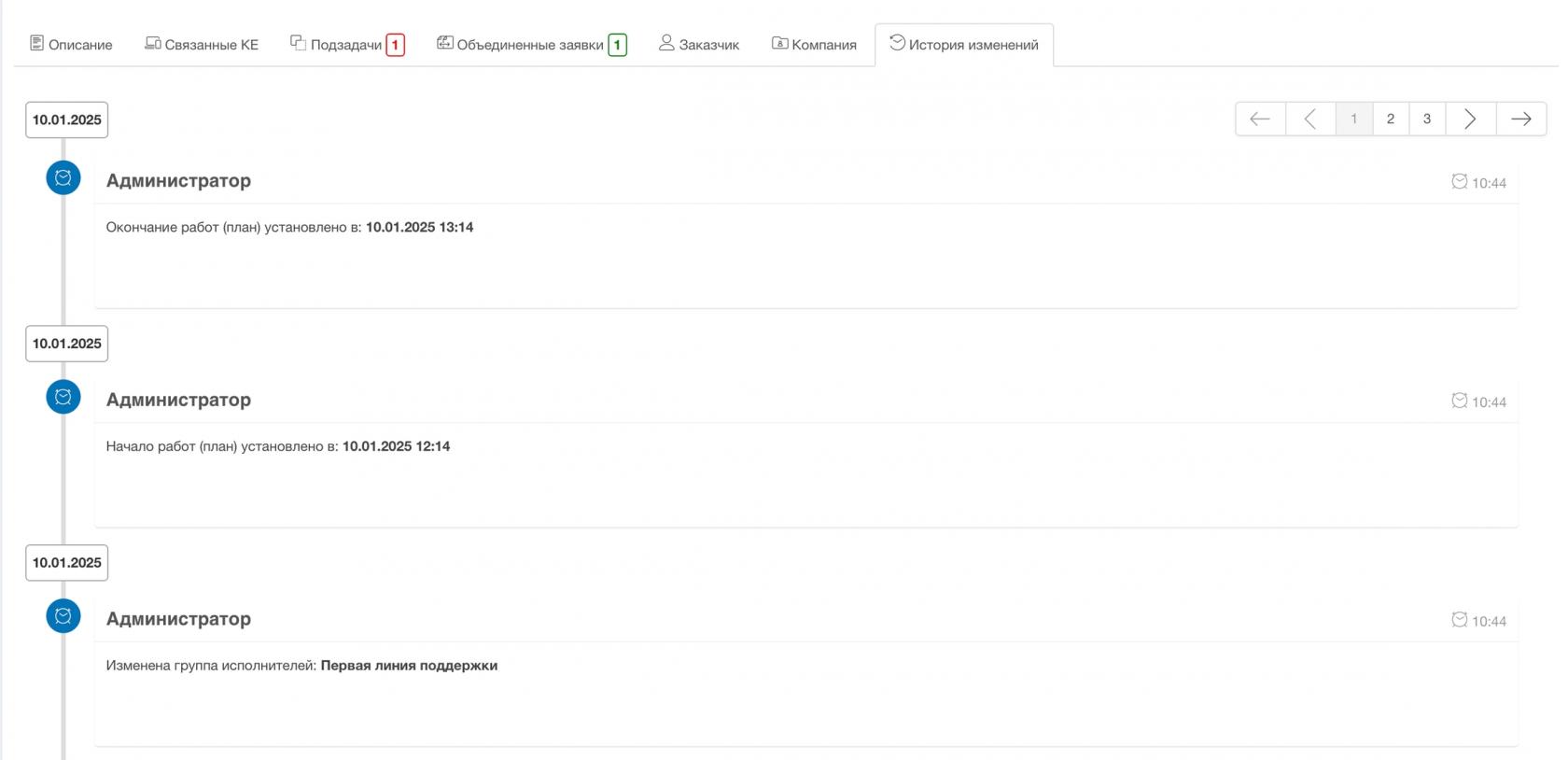The width and height of the screenshot is (1568, 760).
Task: Jump to last page arrow
Action: click(1521, 119)
